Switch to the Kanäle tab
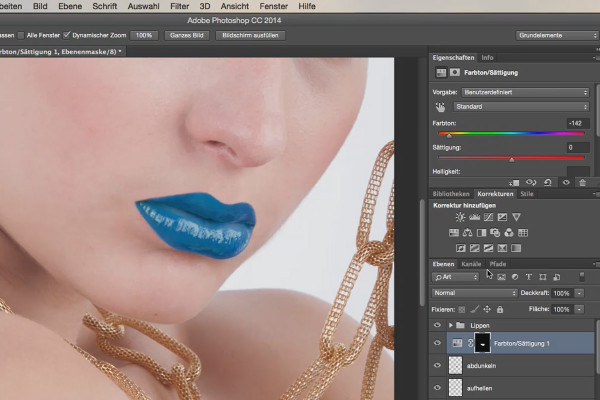 (471, 264)
